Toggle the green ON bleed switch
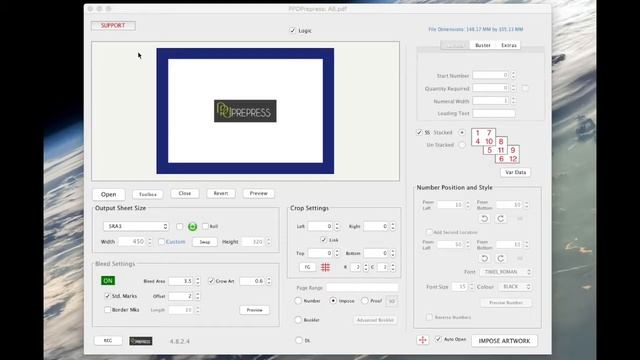The height and width of the screenshot is (360, 640). (x=108, y=280)
